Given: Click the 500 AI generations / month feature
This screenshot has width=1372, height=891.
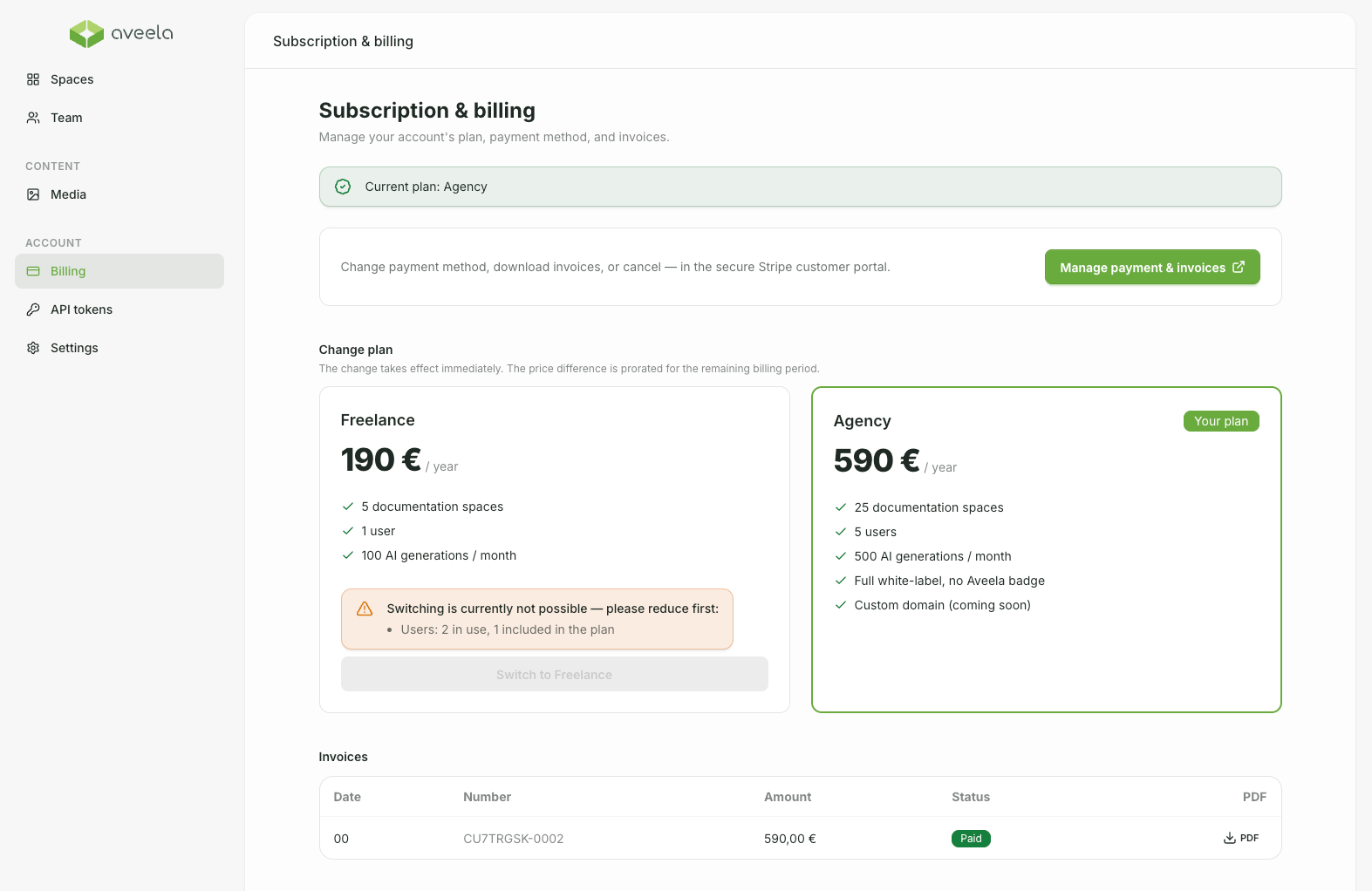Looking at the screenshot, I should 933,556.
